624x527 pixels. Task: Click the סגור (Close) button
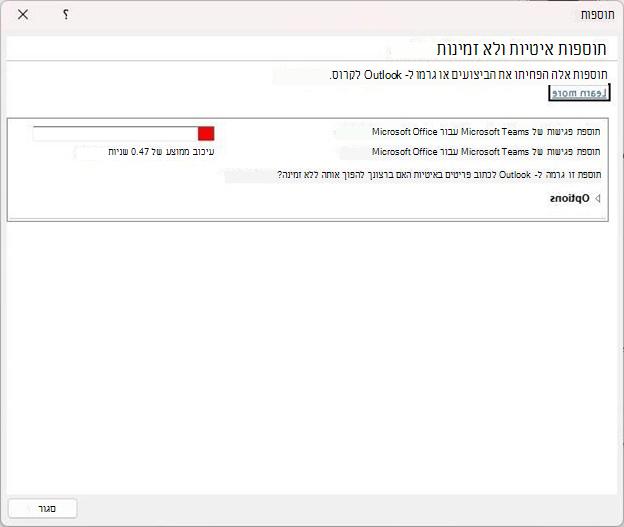pyautogui.click(x=43, y=508)
